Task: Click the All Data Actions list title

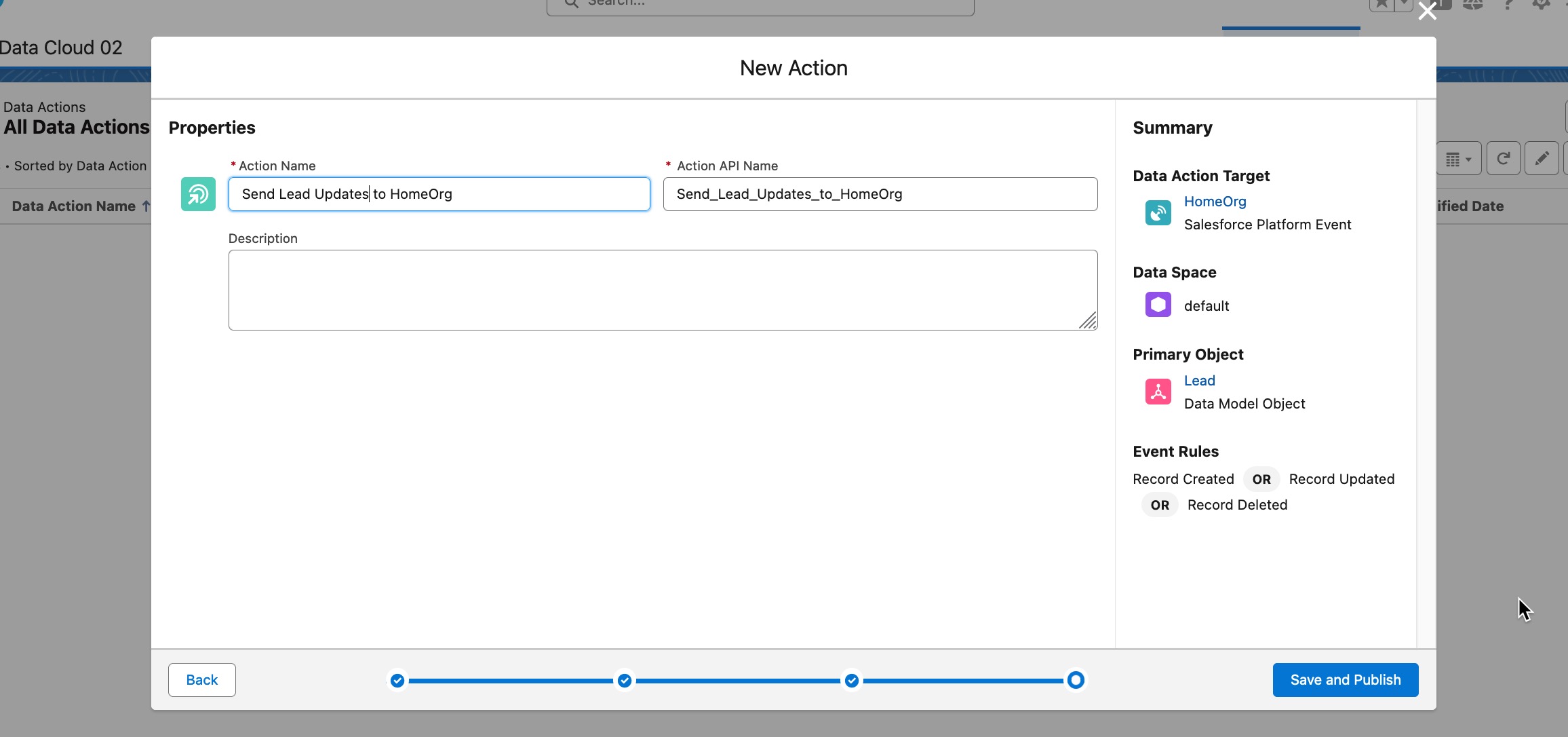Action: click(77, 127)
